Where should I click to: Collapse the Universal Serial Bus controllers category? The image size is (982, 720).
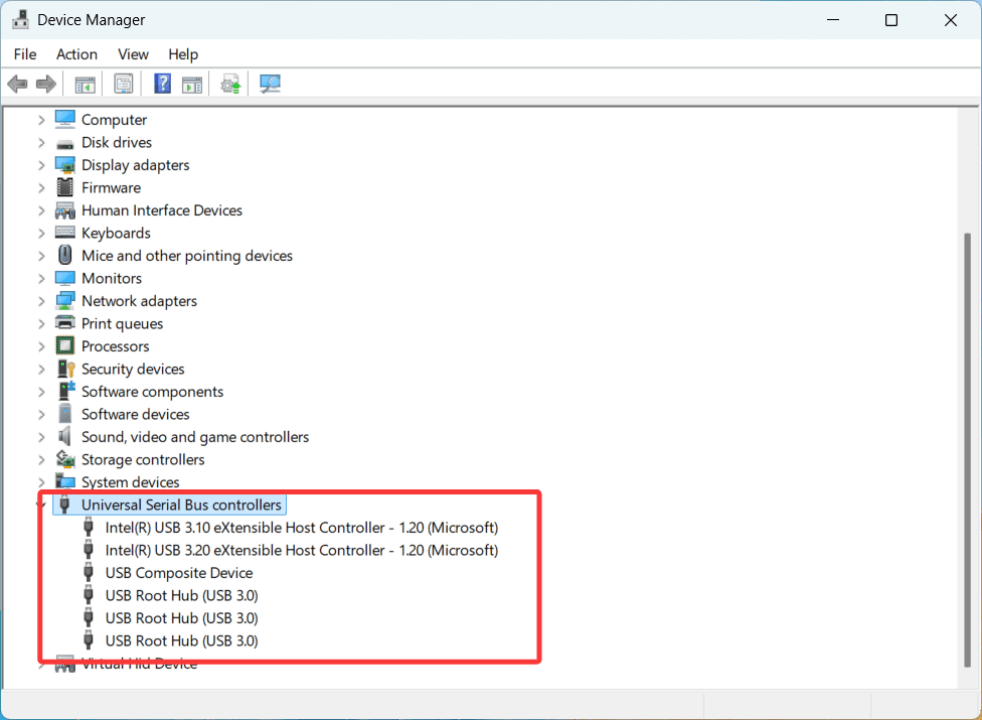(41, 504)
